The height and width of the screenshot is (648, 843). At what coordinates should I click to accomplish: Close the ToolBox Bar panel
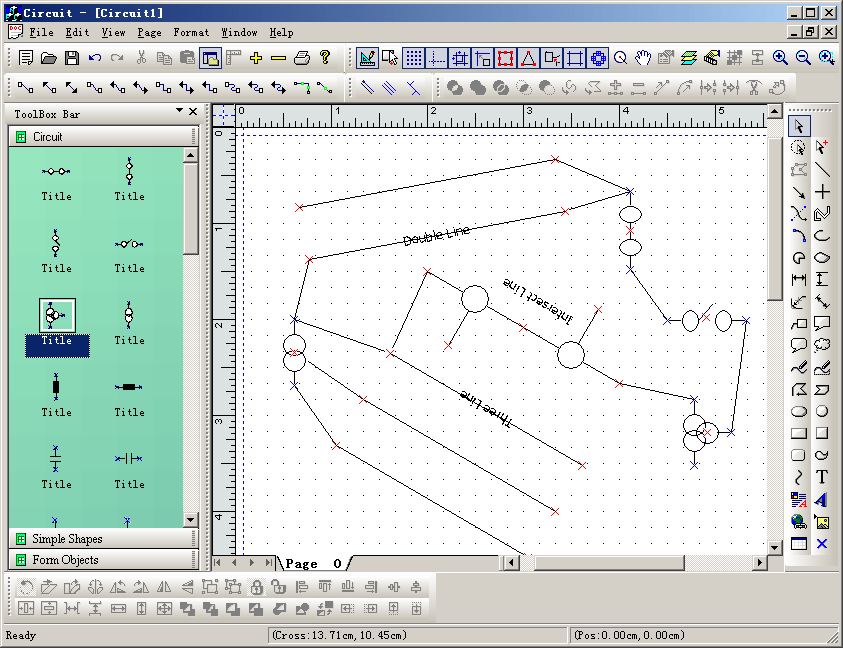(x=193, y=111)
